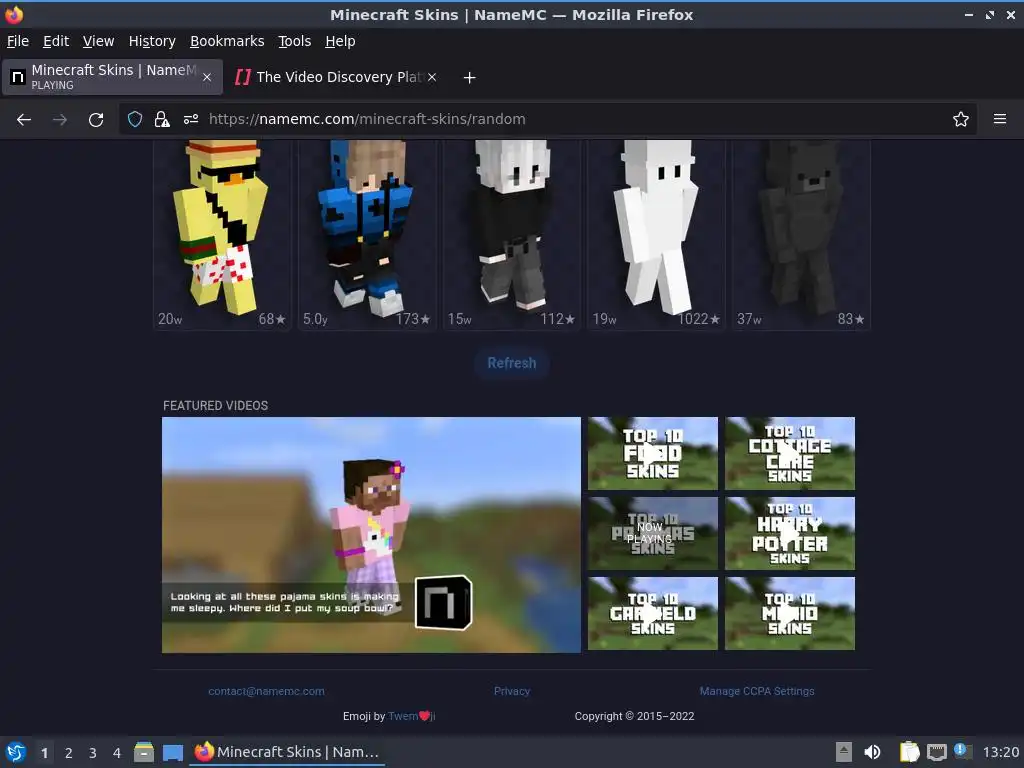The width and height of the screenshot is (1024, 768).
Task: Switch to workspace 3
Action: pos(93,753)
